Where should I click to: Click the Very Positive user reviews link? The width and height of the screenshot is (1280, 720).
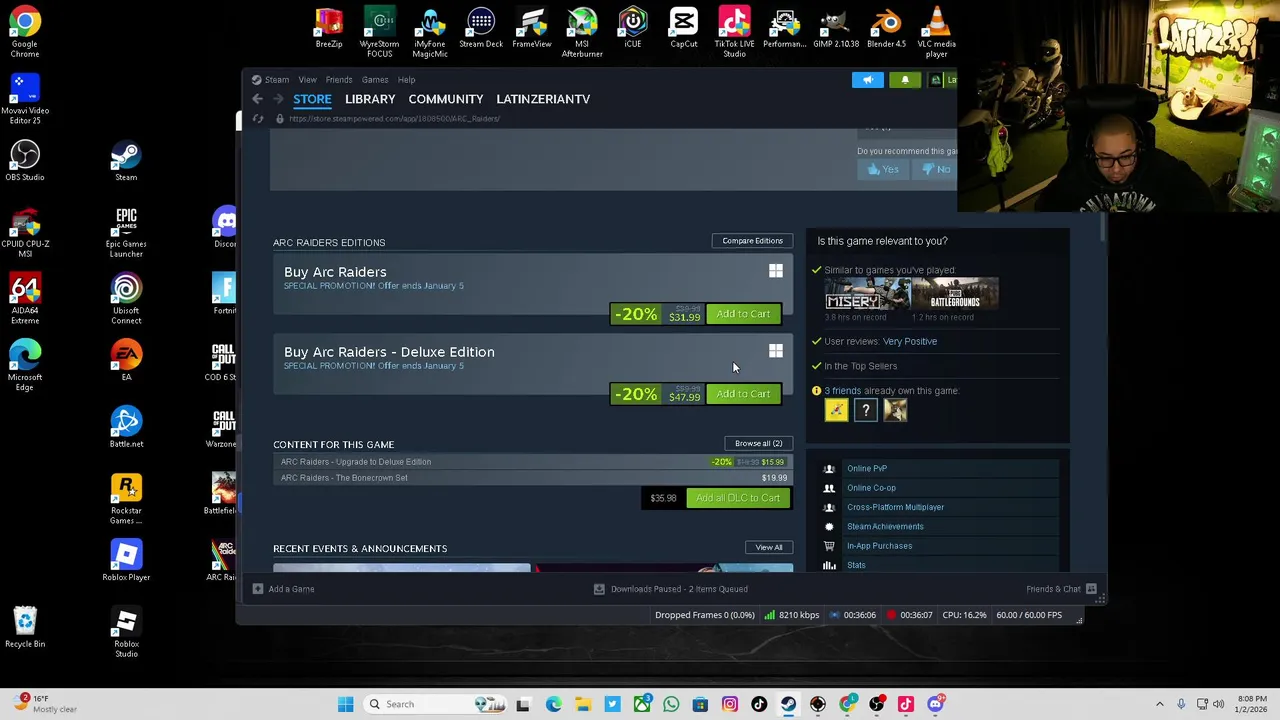[910, 342]
